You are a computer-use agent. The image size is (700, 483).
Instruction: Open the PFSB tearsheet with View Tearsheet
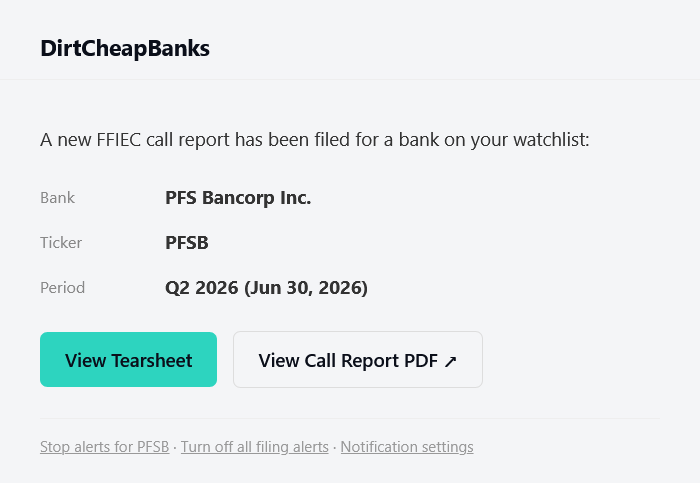click(x=129, y=359)
